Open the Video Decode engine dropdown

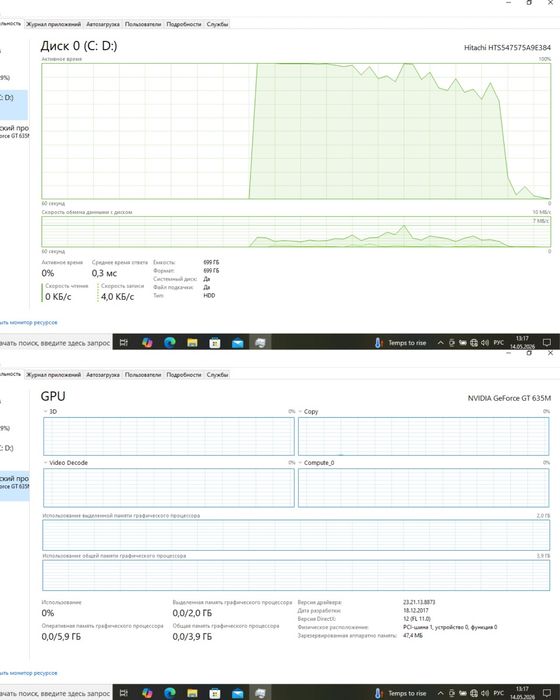(46, 463)
